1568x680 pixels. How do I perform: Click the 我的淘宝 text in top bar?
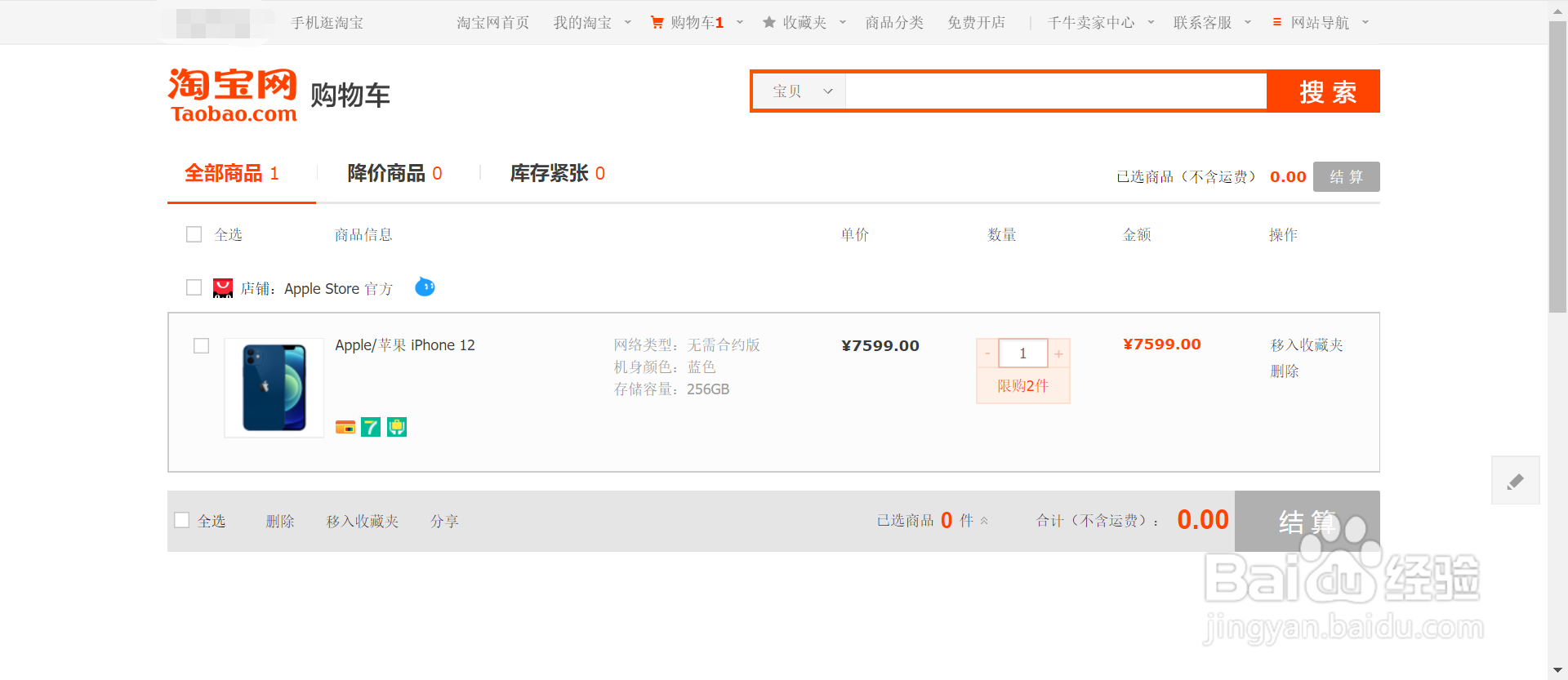582,23
